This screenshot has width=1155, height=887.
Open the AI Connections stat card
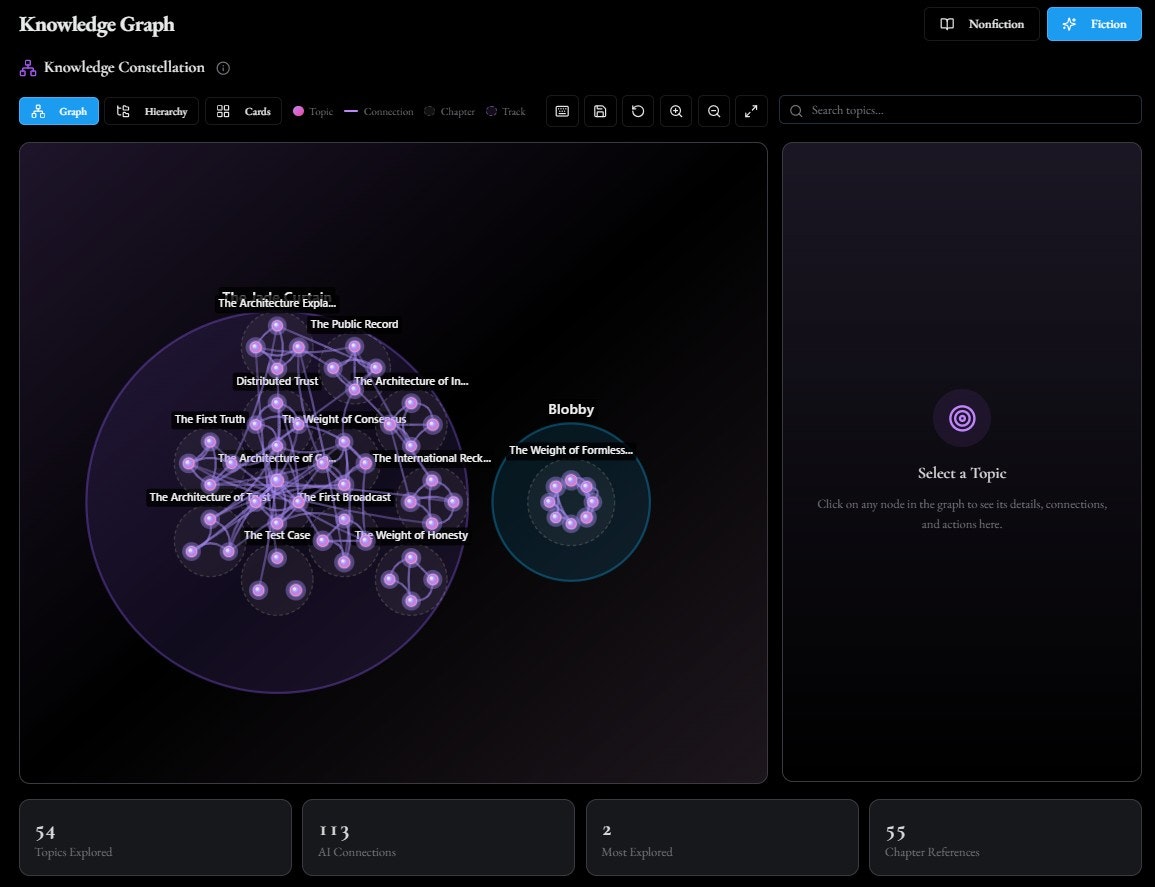tap(438, 838)
